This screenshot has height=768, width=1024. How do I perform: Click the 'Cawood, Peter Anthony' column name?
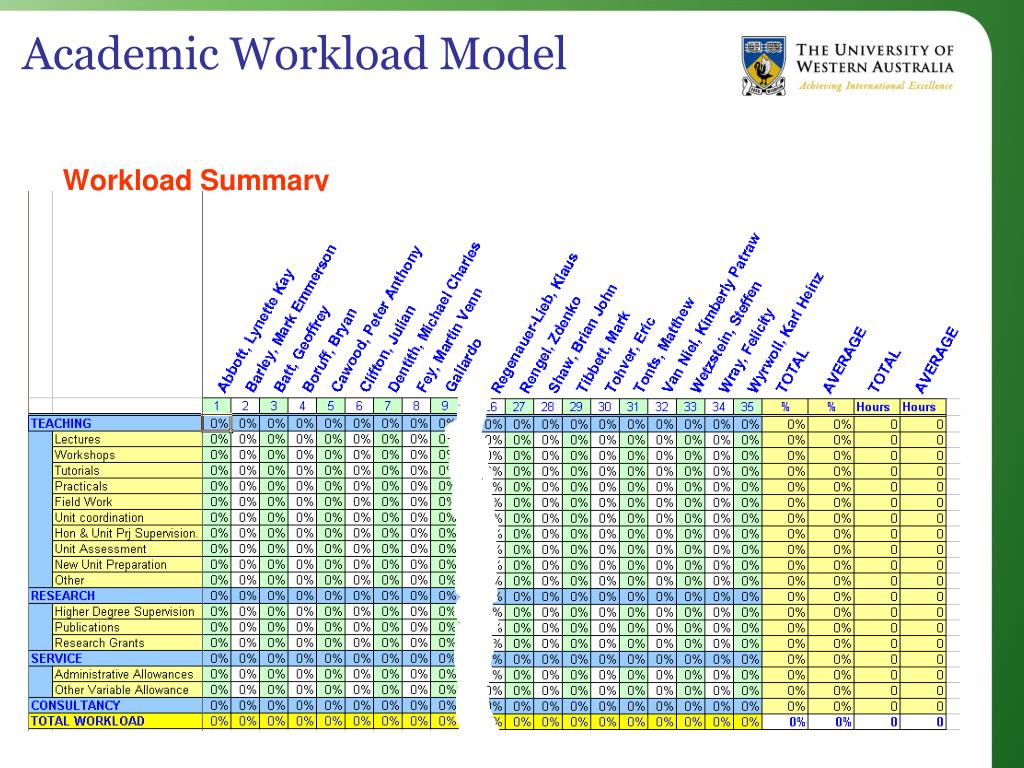coord(376,319)
